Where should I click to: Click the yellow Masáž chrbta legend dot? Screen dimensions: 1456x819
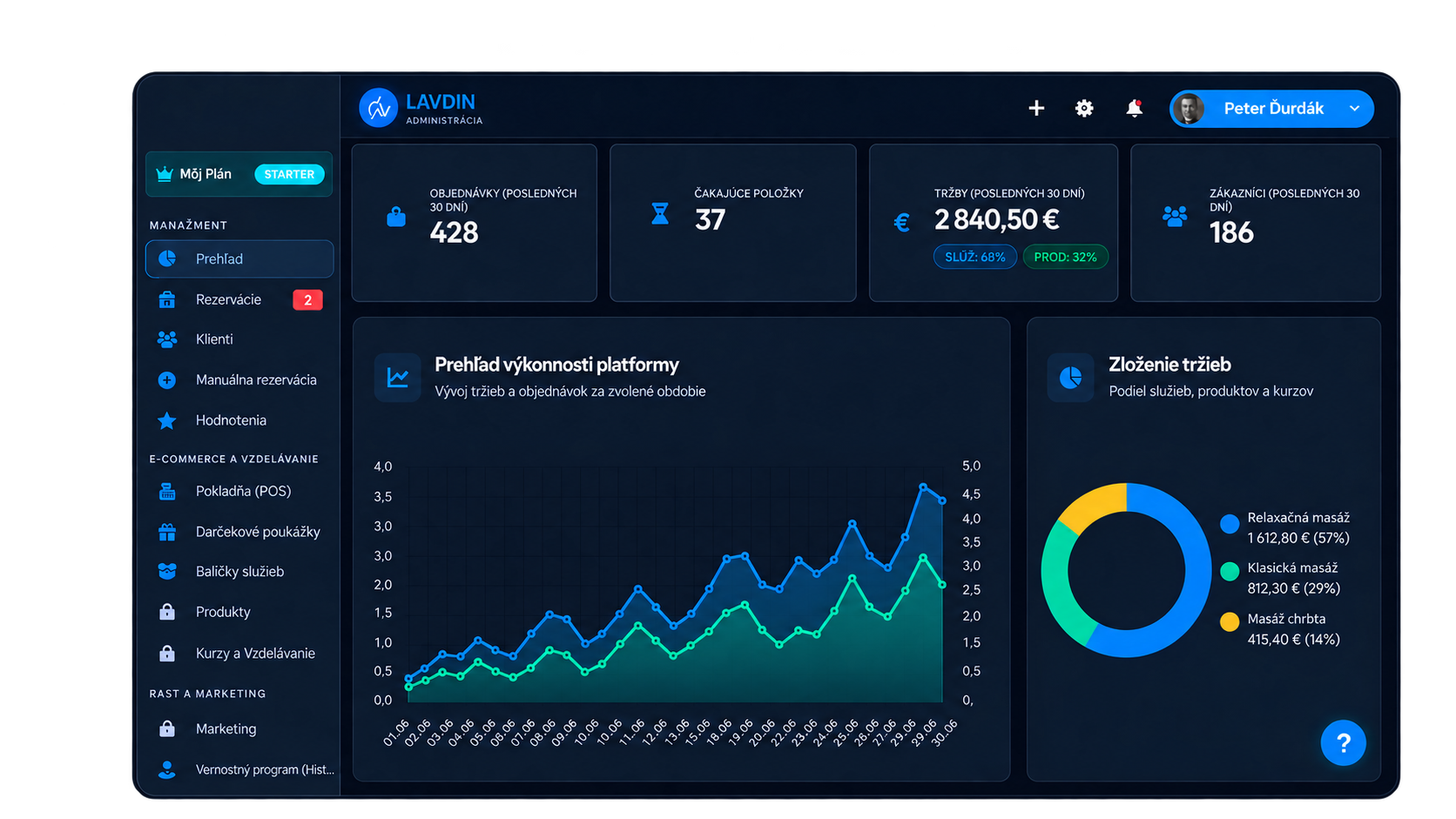1230,621
